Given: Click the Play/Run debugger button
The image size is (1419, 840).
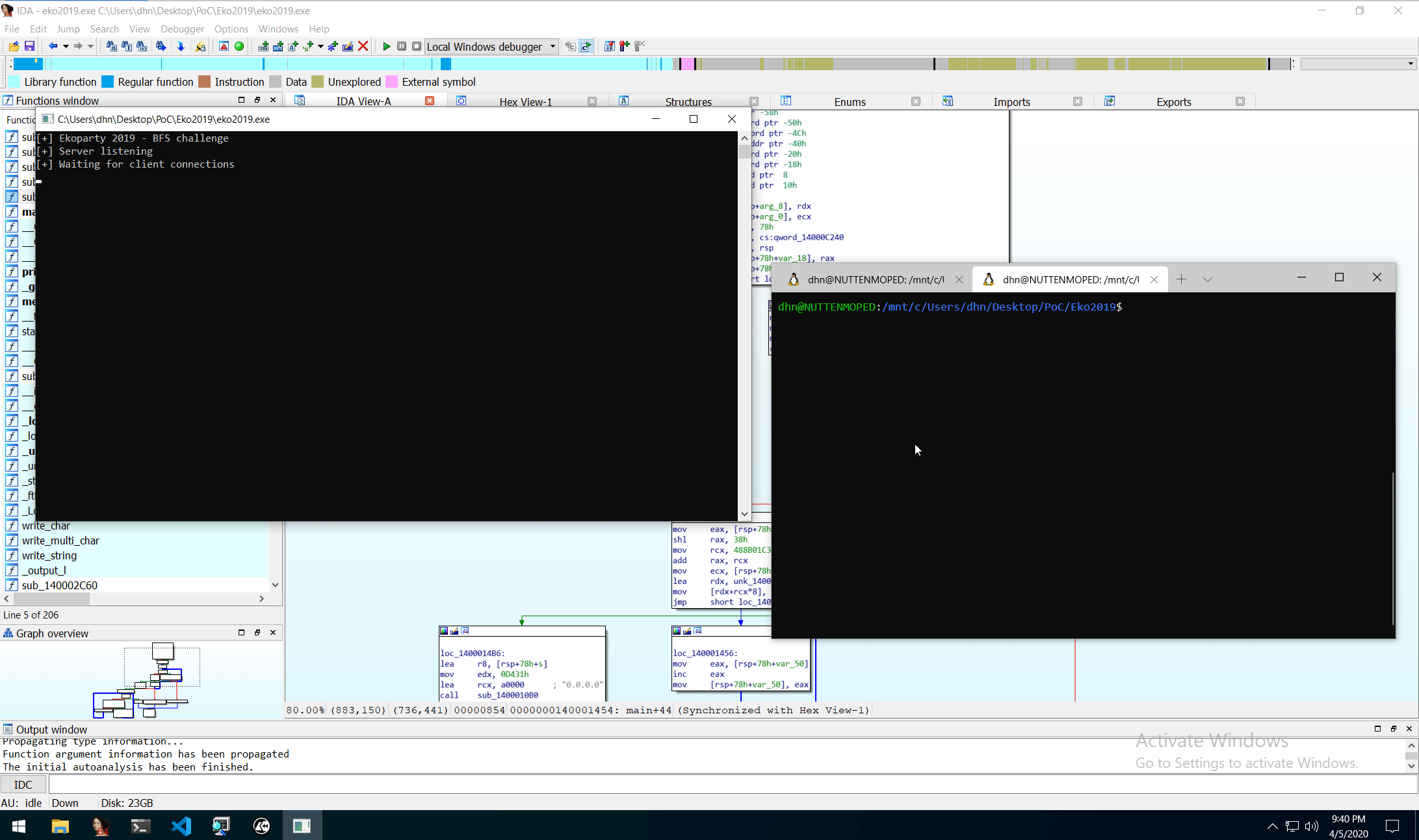Looking at the screenshot, I should (x=386, y=46).
